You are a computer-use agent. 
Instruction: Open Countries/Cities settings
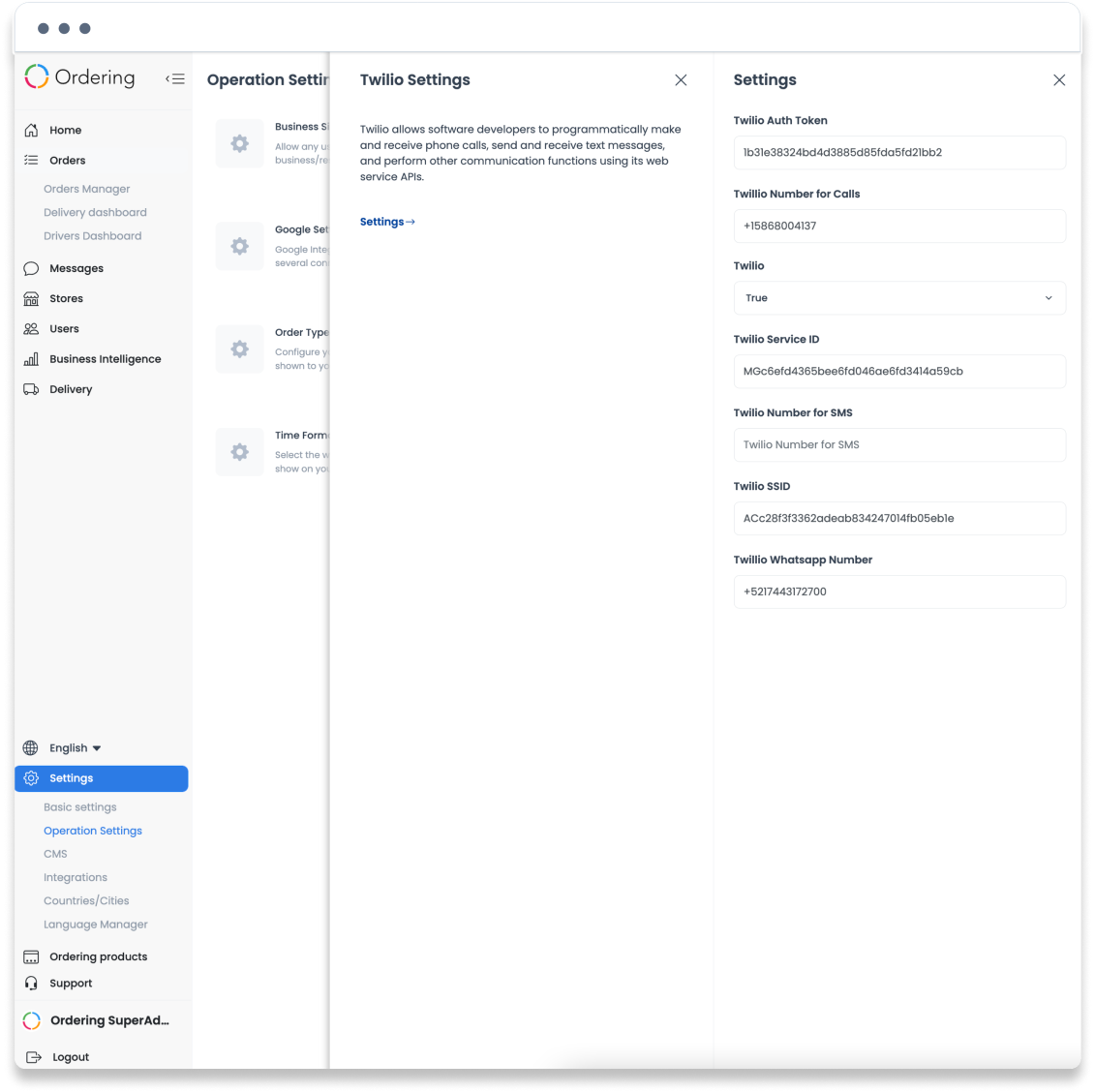(x=86, y=900)
